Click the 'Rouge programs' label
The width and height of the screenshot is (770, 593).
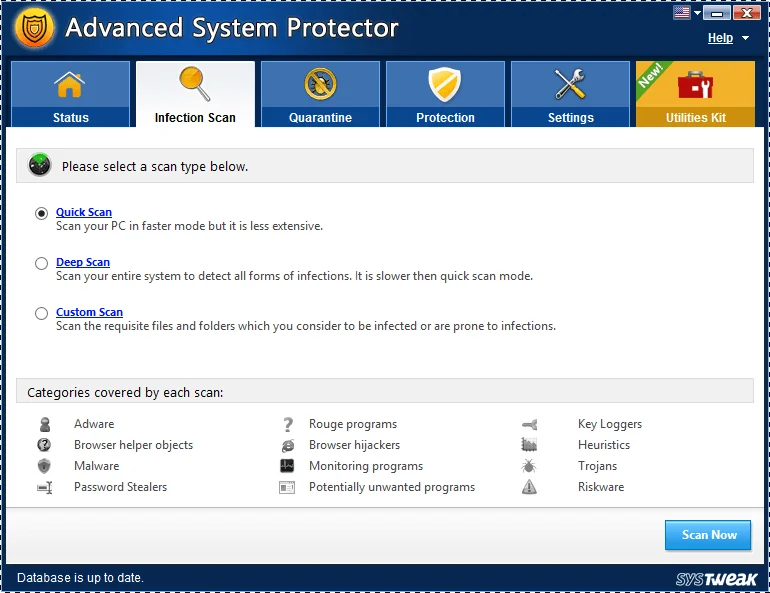click(x=353, y=424)
